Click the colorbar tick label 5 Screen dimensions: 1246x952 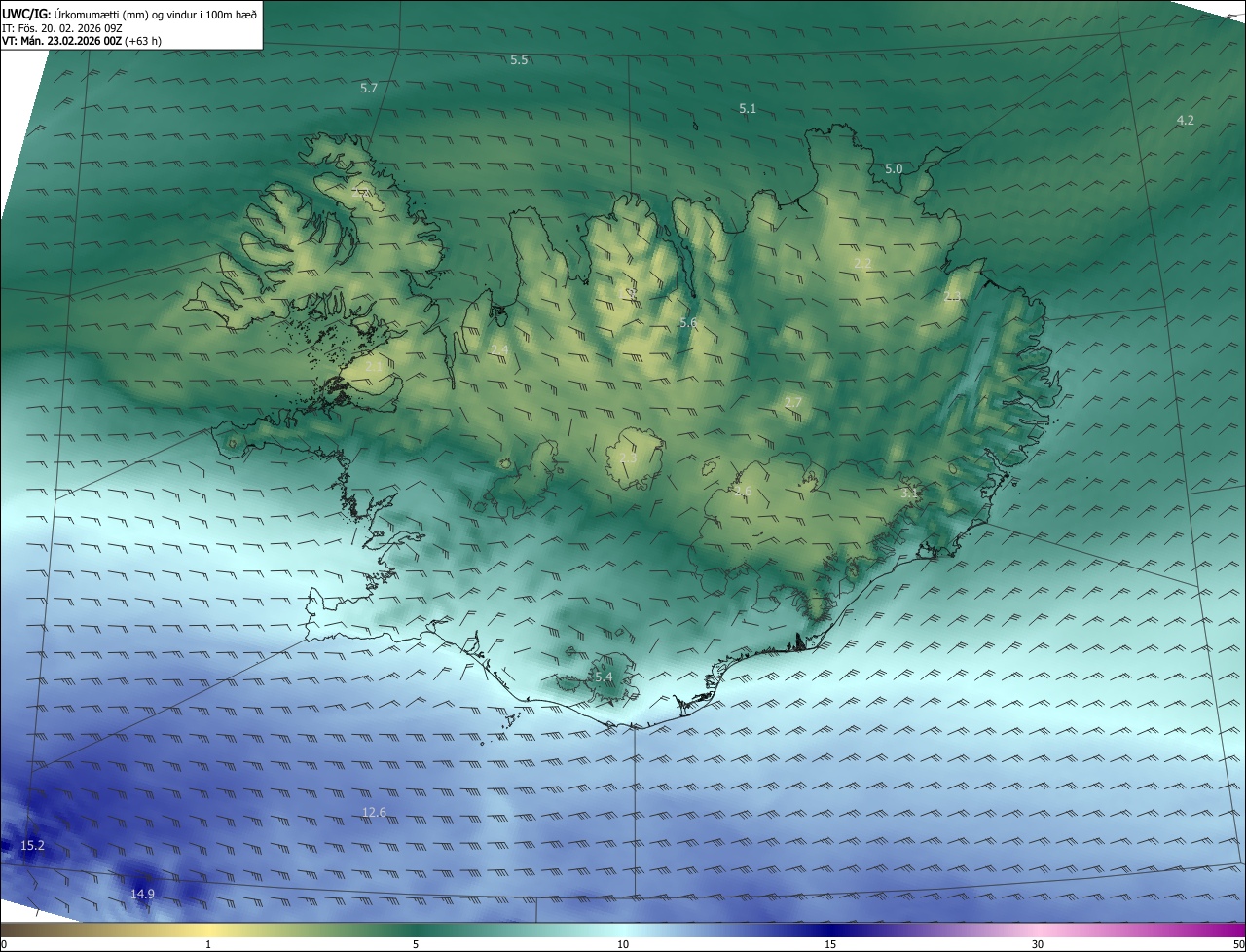[x=416, y=944]
